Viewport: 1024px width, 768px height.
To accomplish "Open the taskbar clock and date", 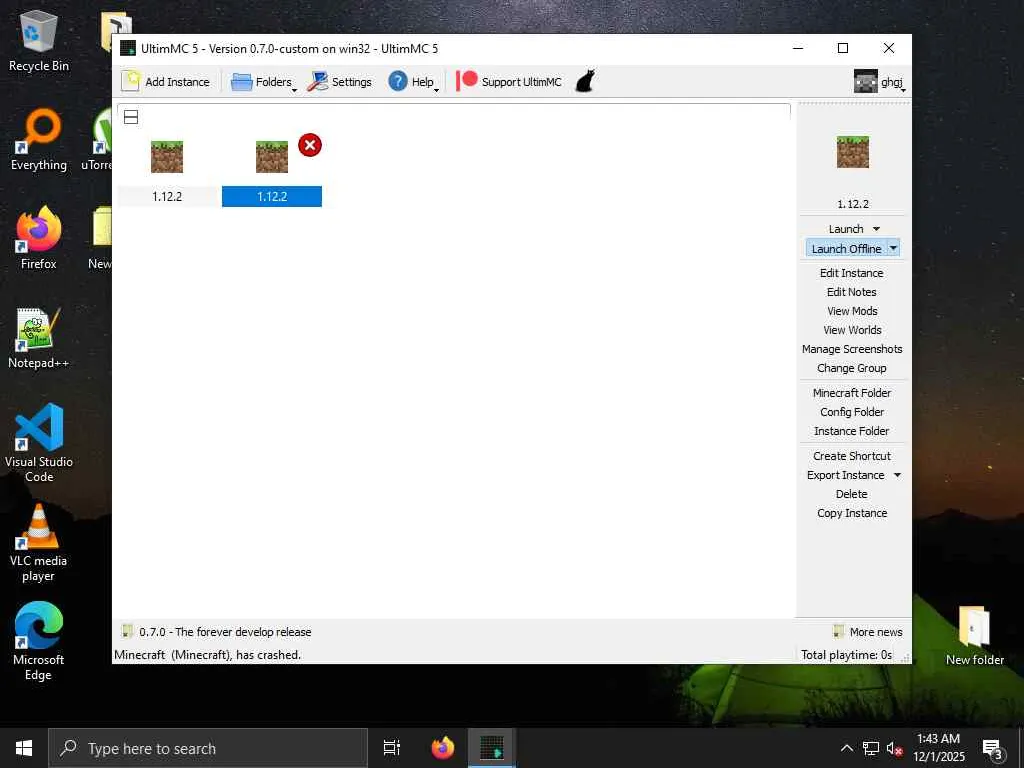I will [x=938, y=748].
